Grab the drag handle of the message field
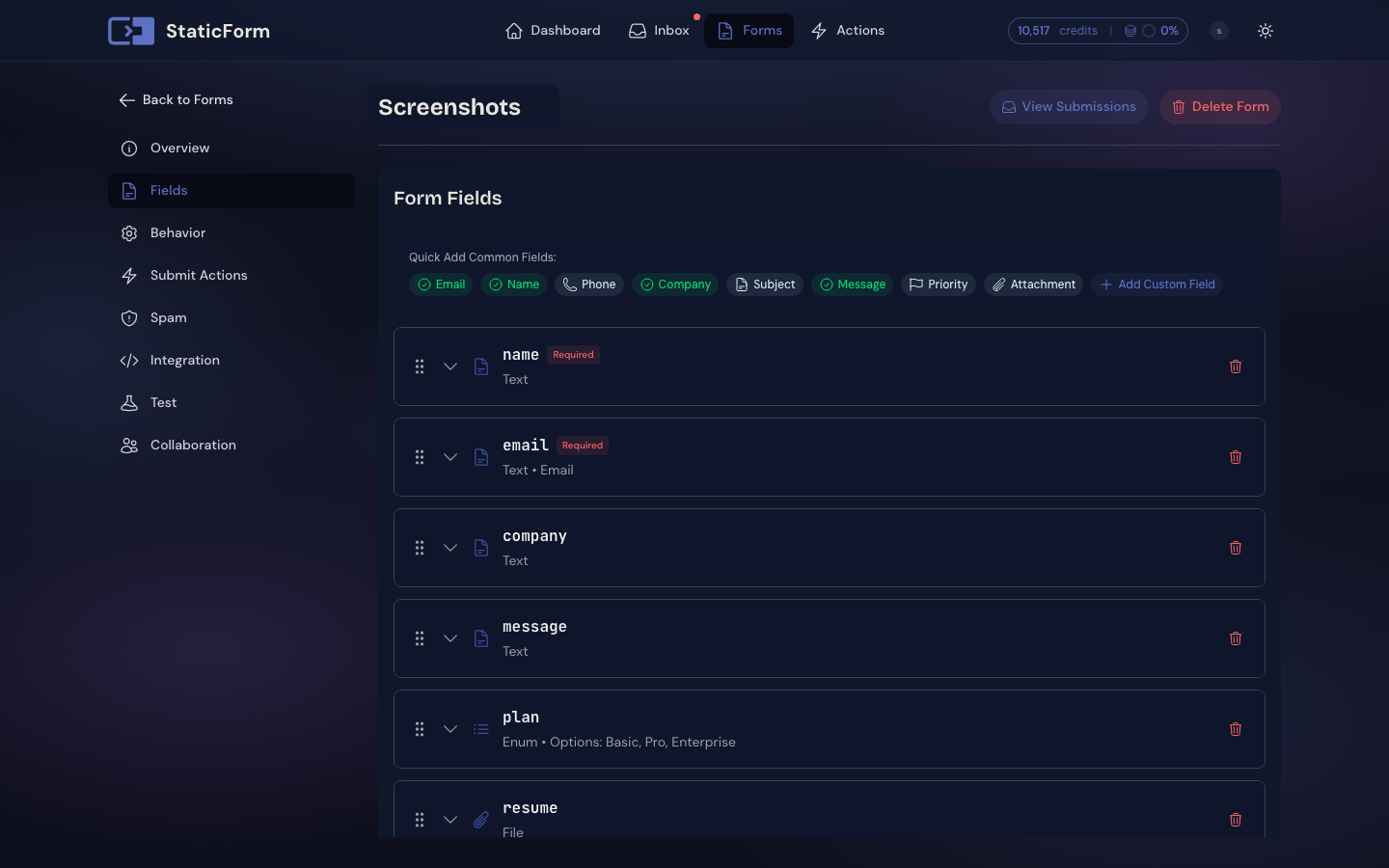The image size is (1389, 868). pos(420,638)
